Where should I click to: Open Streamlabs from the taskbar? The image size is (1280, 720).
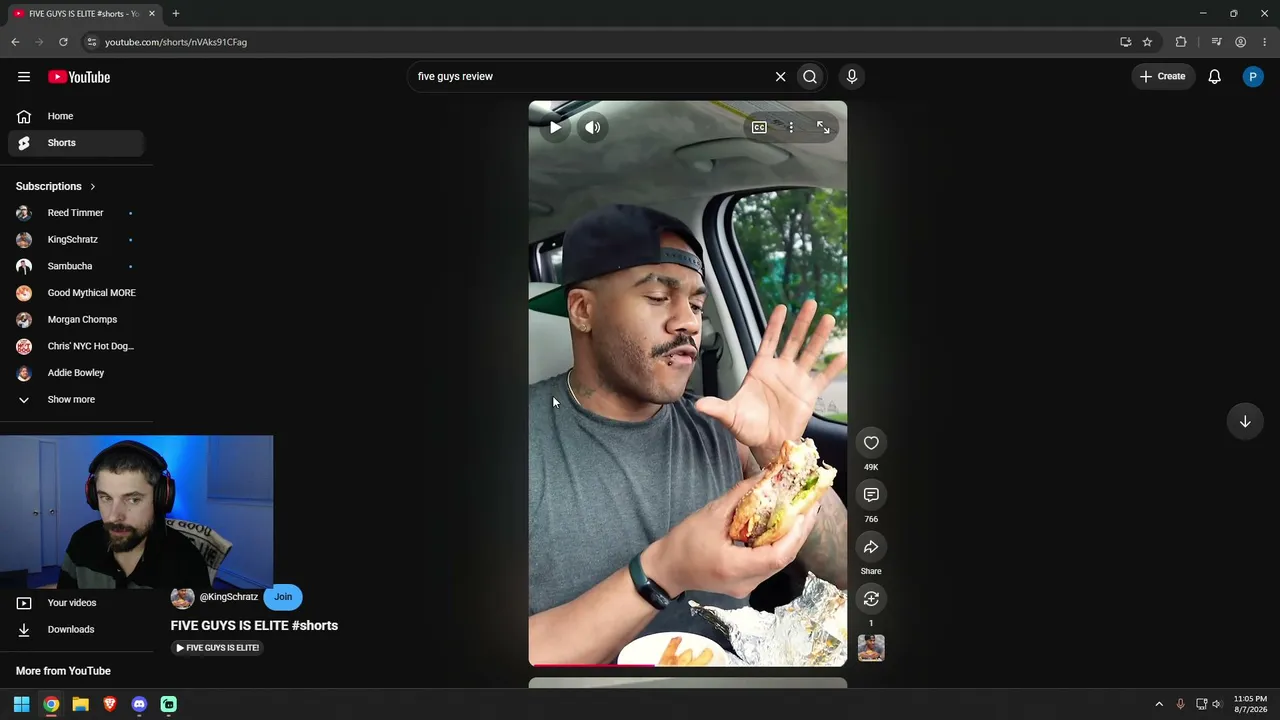pos(169,704)
